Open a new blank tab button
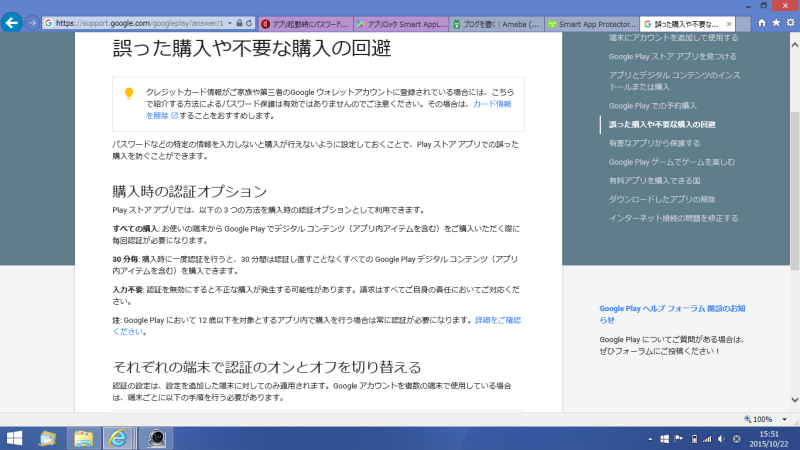 click(743, 24)
